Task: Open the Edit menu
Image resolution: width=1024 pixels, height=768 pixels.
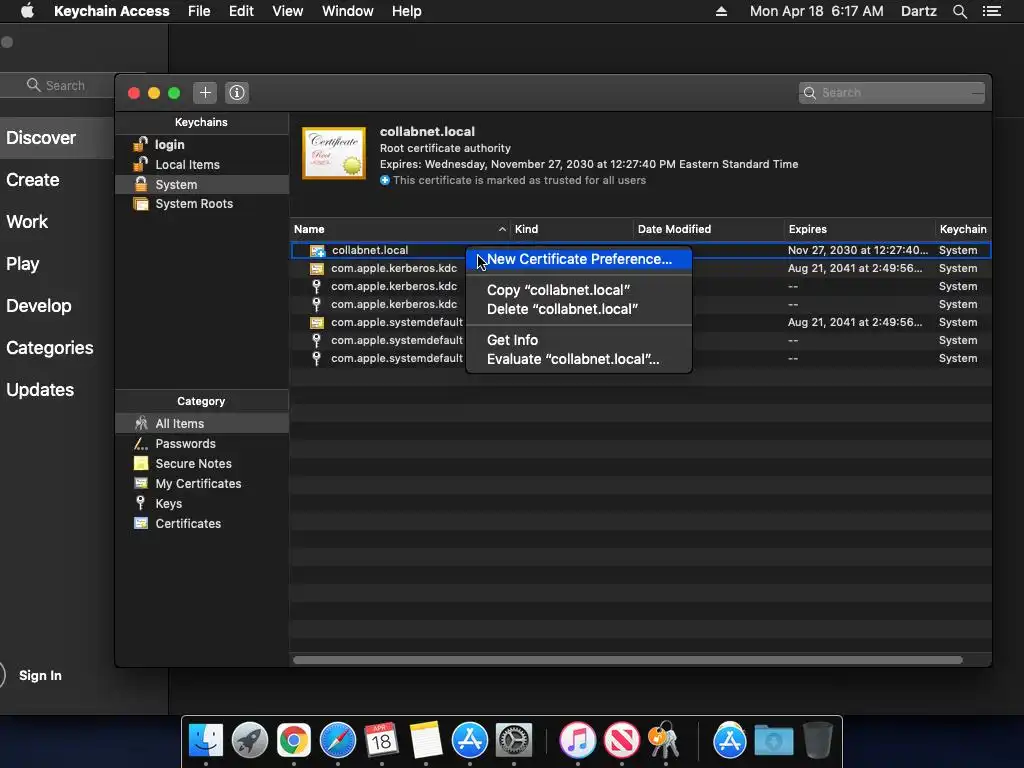Action: pos(241,11)
